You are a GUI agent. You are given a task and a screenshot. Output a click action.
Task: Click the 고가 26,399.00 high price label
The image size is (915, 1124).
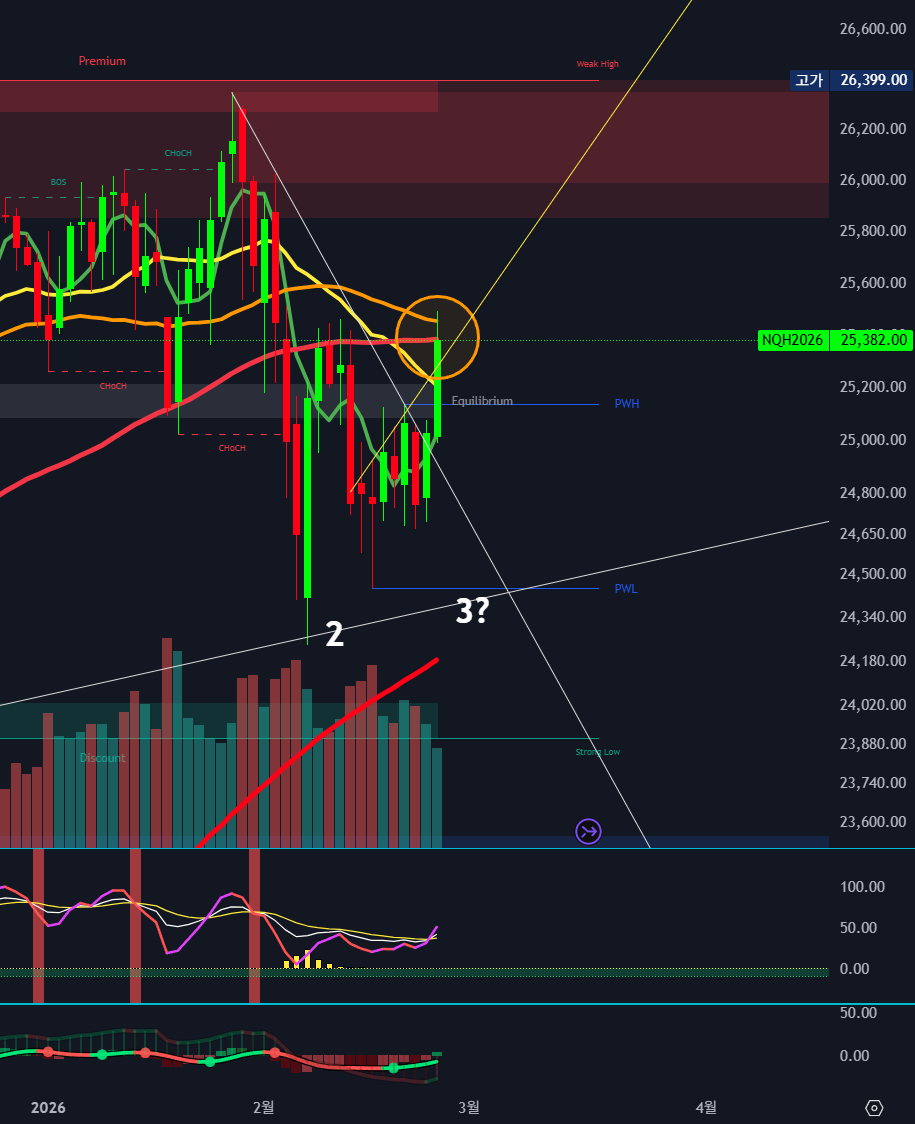[851, 80]
